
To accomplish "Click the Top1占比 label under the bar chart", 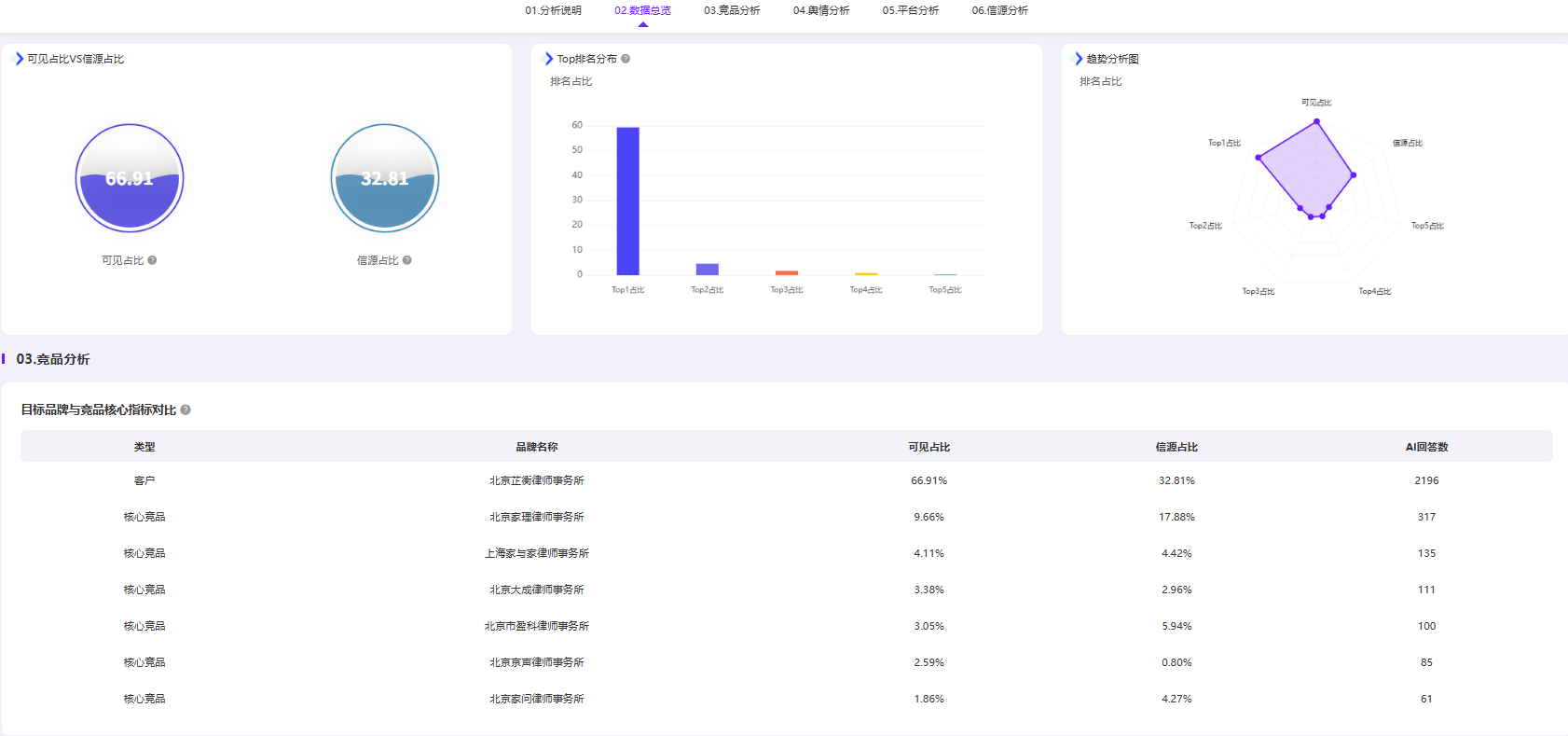I will point(628,290).
